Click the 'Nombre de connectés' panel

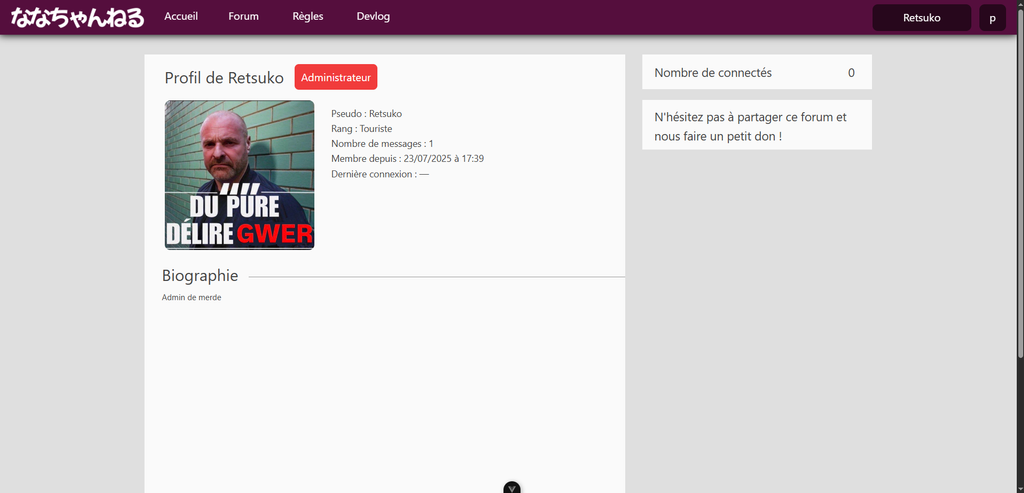click(x=756, y=73)
